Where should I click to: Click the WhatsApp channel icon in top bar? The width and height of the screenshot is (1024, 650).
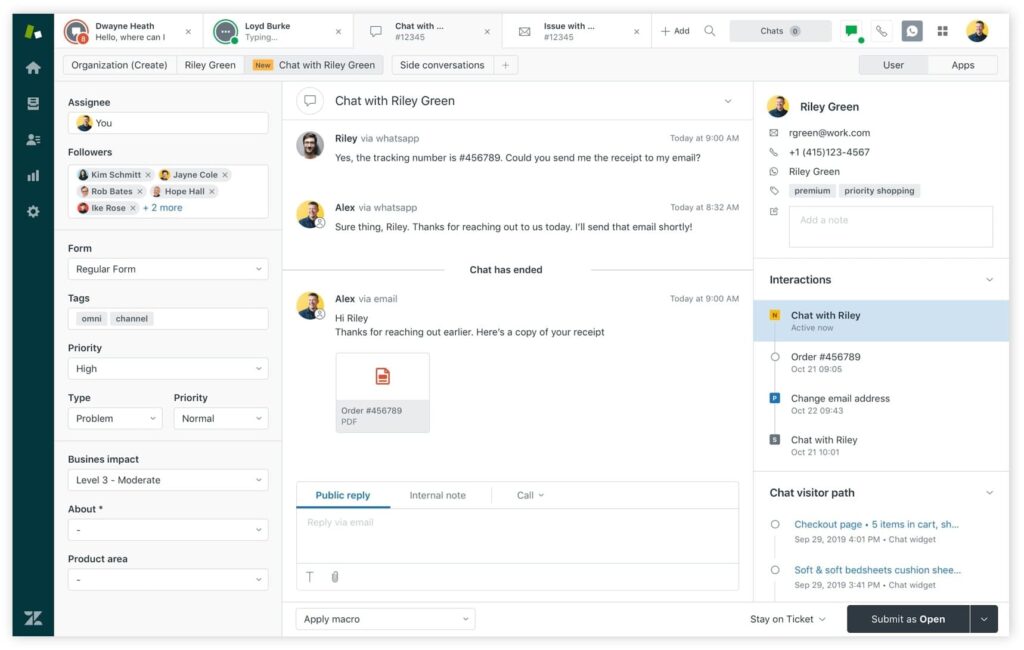(x=912, y=31)
